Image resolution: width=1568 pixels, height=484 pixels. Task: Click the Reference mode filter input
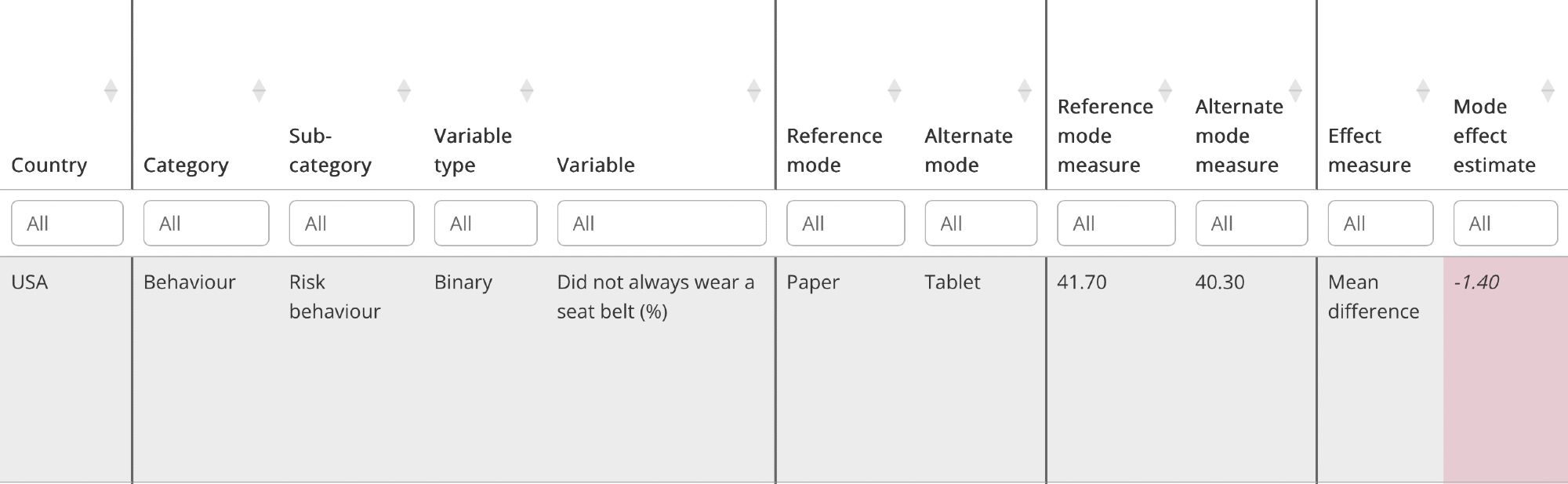tap(845, 224)
